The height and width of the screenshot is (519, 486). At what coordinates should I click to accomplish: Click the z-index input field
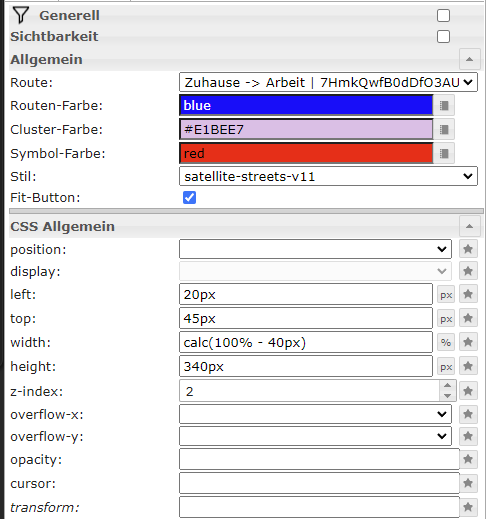coord(310,391)
